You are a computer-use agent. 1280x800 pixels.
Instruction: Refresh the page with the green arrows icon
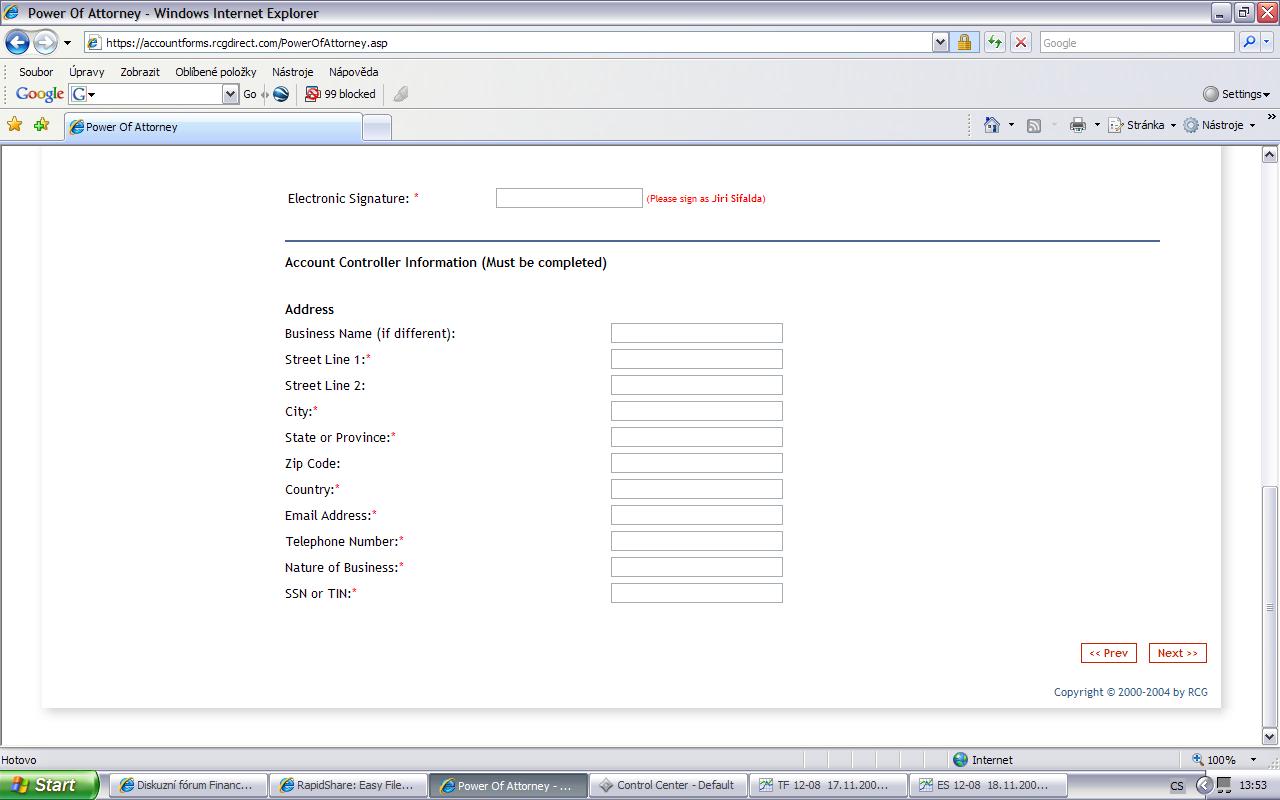(x=994, y=43)
